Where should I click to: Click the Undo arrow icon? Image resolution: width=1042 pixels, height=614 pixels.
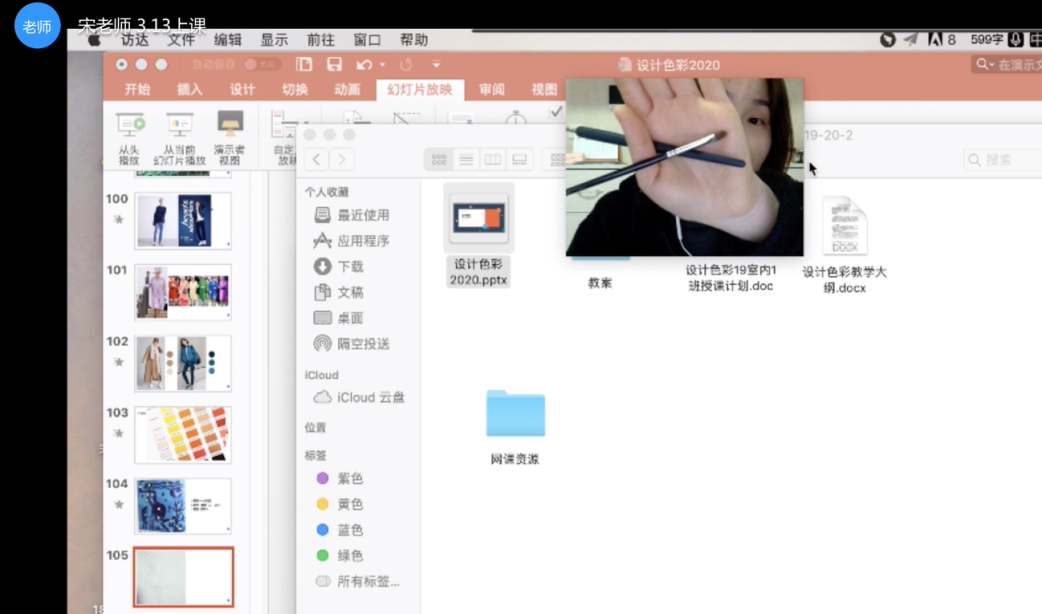pyautogui.click(x=362, y=65)
